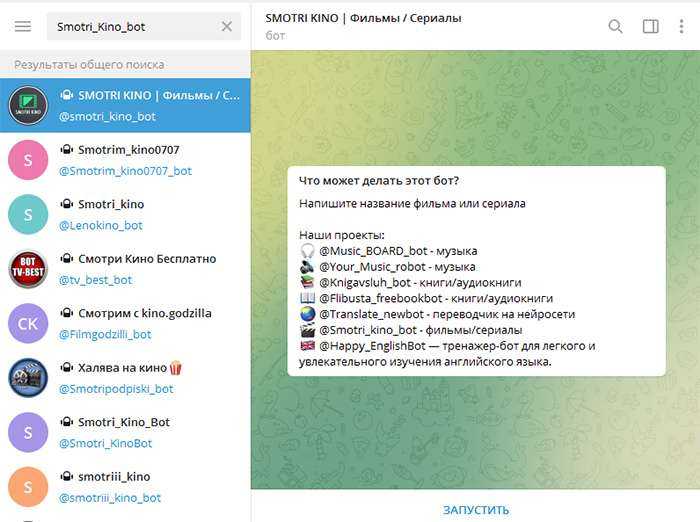Click the speaker emoji near Your_Music_robot
This screenshot has width=700, height=522.
[307, 267]
